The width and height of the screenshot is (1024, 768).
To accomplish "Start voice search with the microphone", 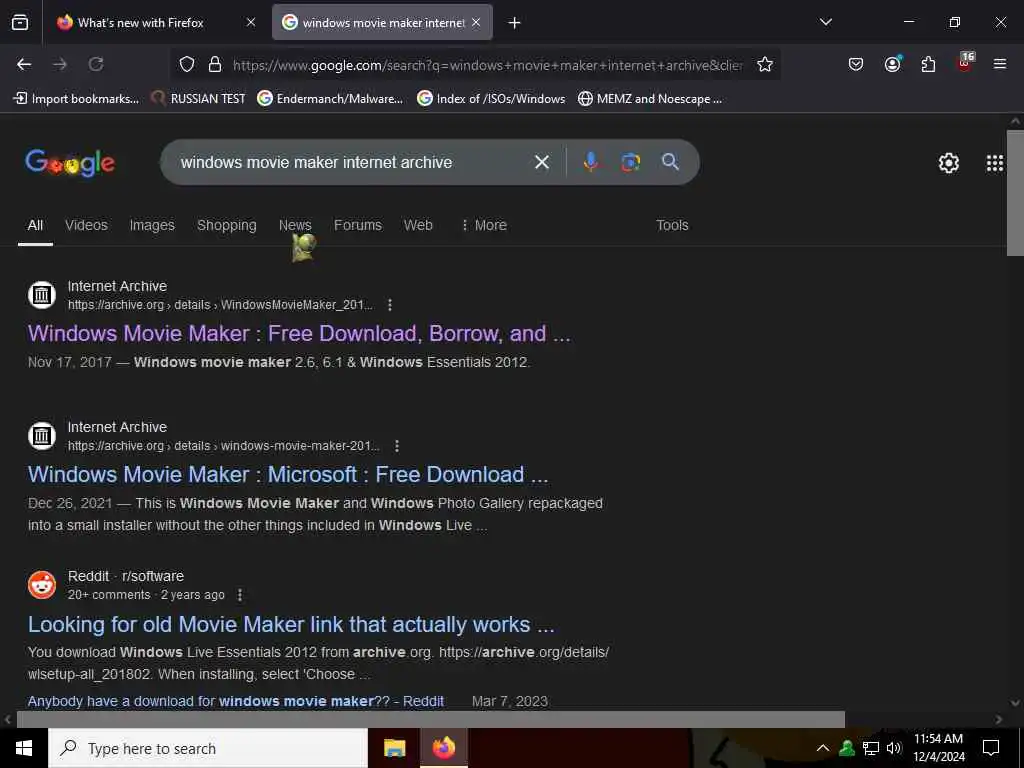I will coord(590,162).
